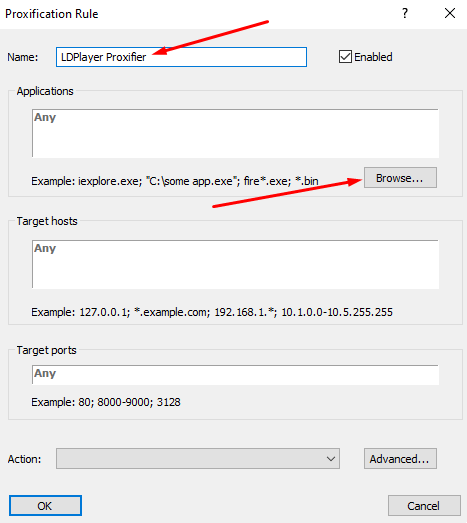Expand the Action dropdown chevron arrow
The image size is (467, 523).
click(x=331, y=459)
